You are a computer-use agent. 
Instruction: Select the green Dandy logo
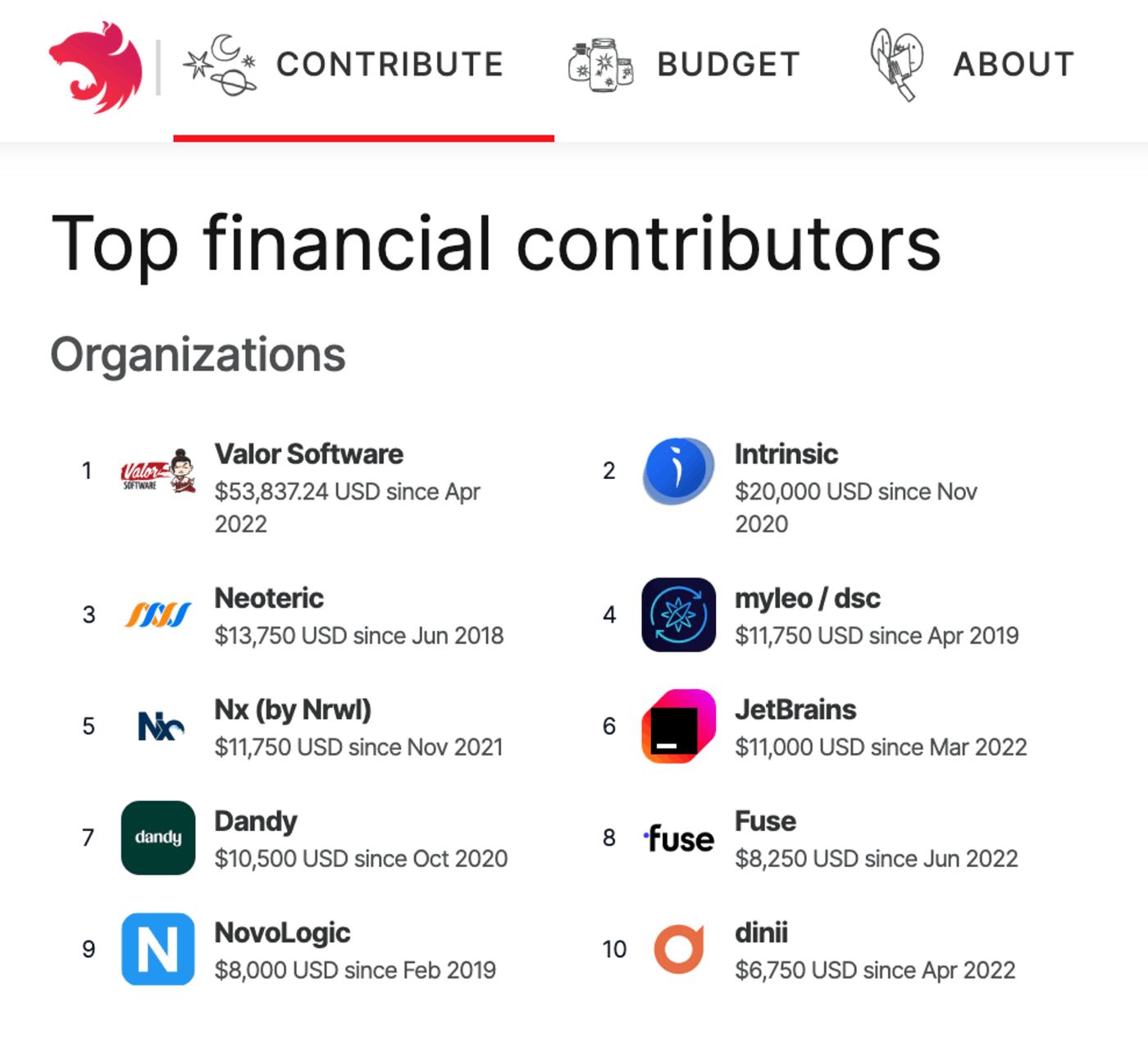tap(158, 838)
